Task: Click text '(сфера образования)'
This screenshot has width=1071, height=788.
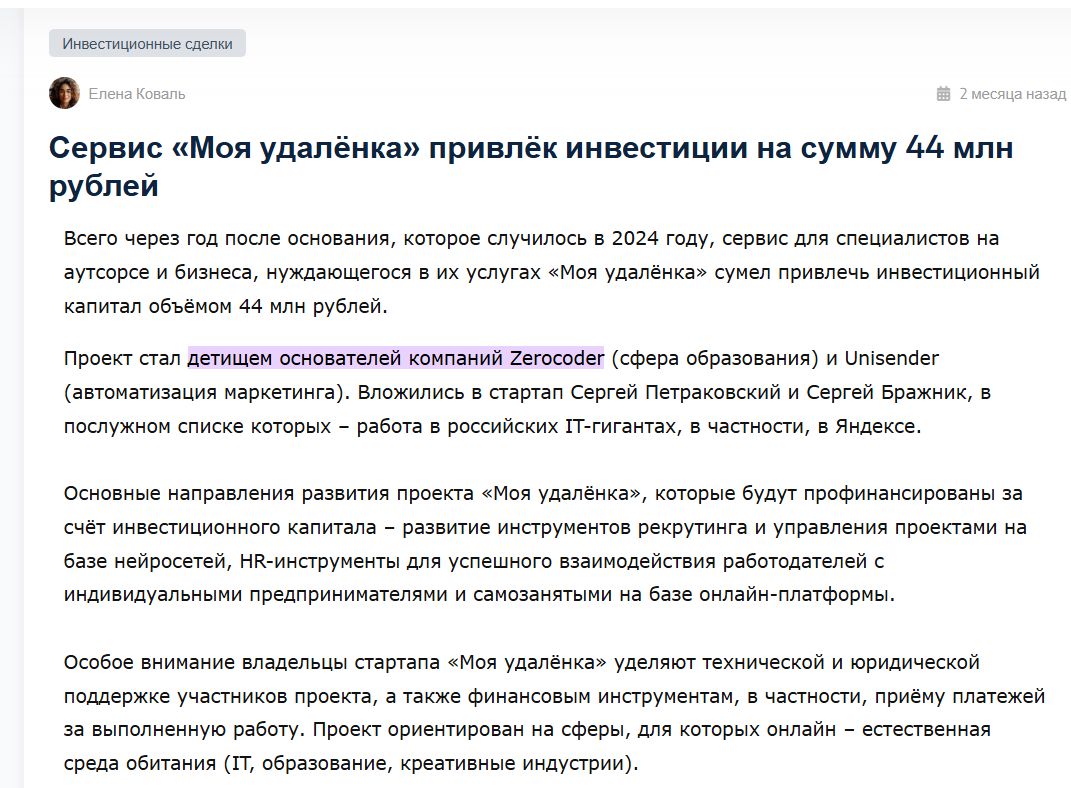Action: coord(714,358)
